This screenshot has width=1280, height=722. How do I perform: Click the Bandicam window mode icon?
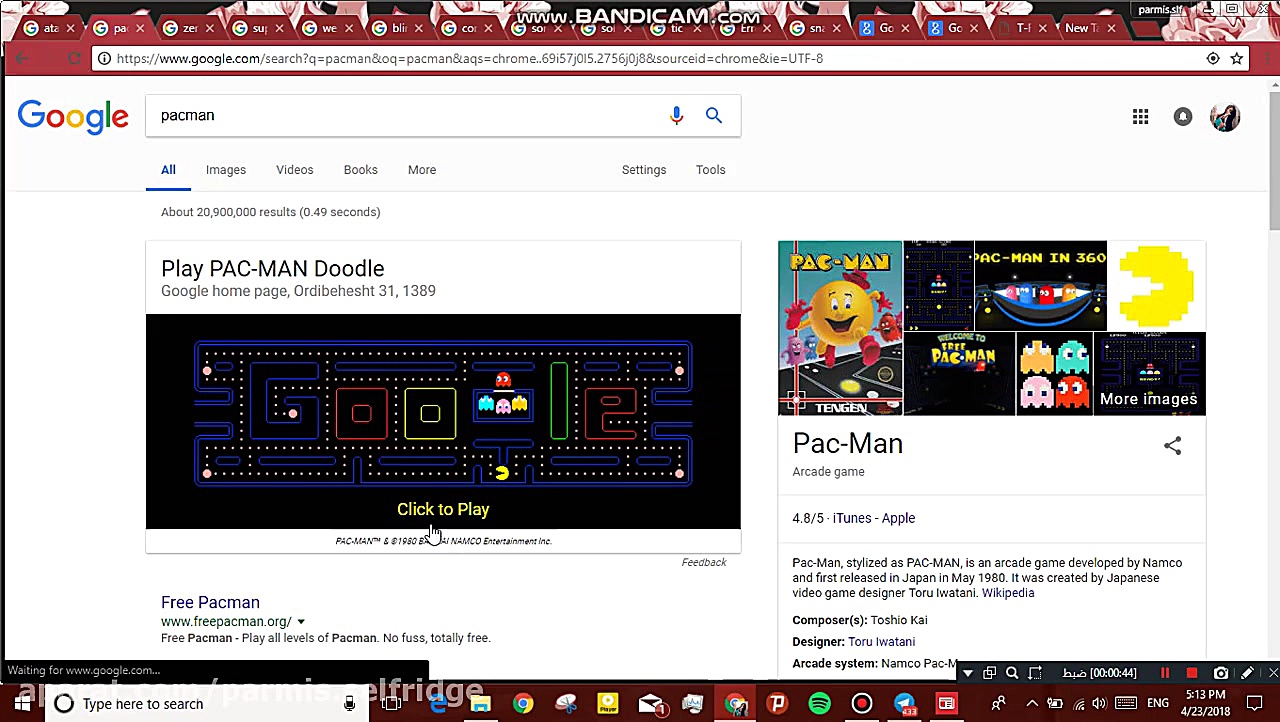point(989,673)
